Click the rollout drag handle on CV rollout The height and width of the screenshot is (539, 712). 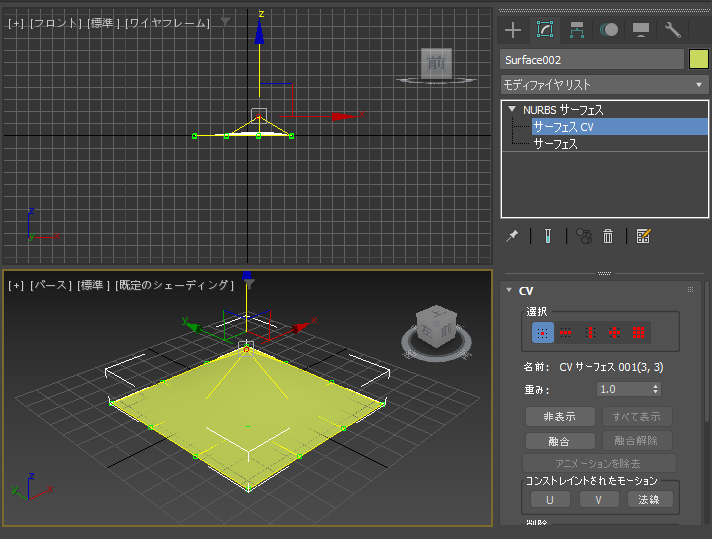[x=691, y=290]
